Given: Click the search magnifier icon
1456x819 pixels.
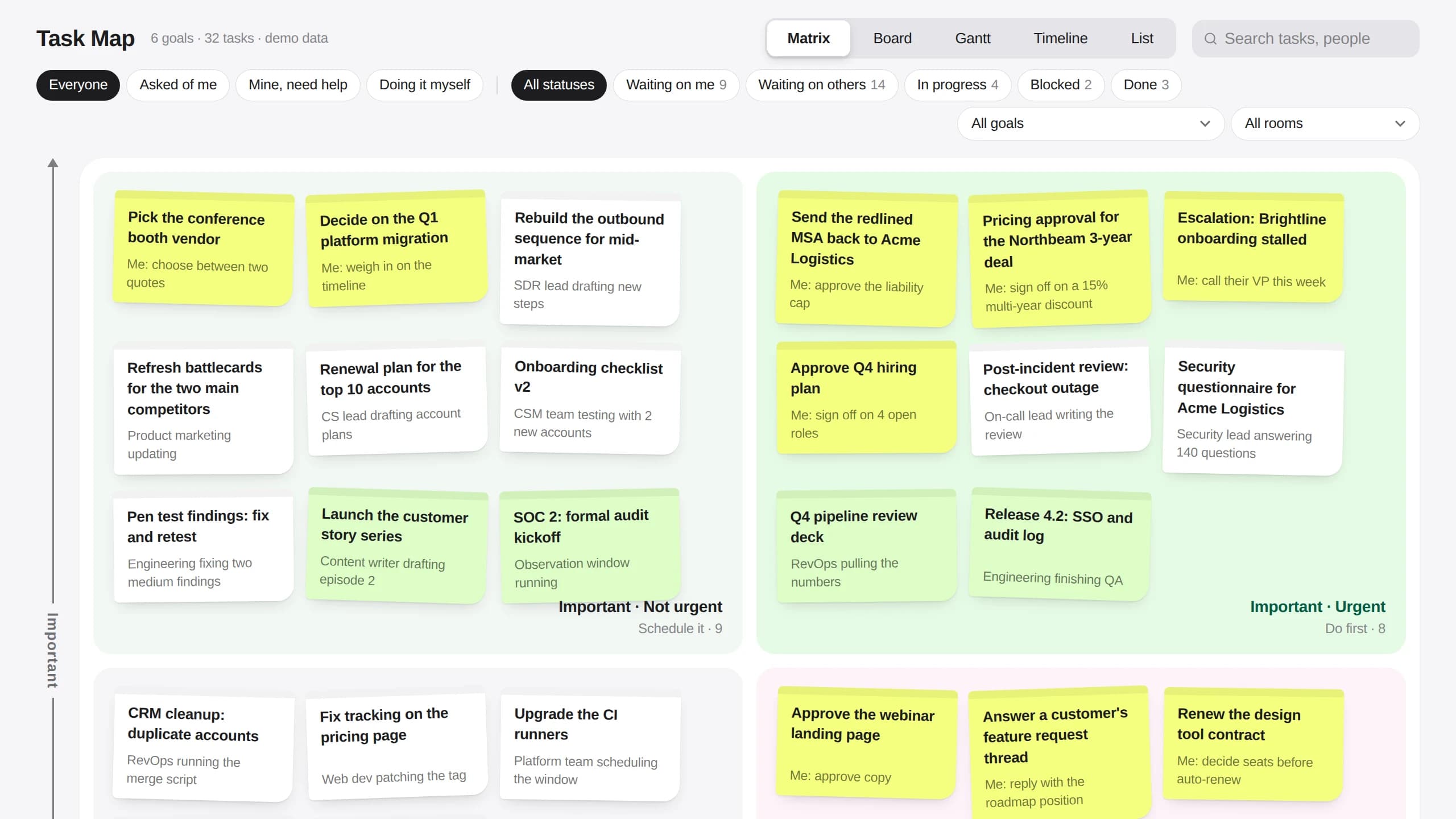Looking at the screenshot, I should pyautogui.click(x=1210, y=39).
